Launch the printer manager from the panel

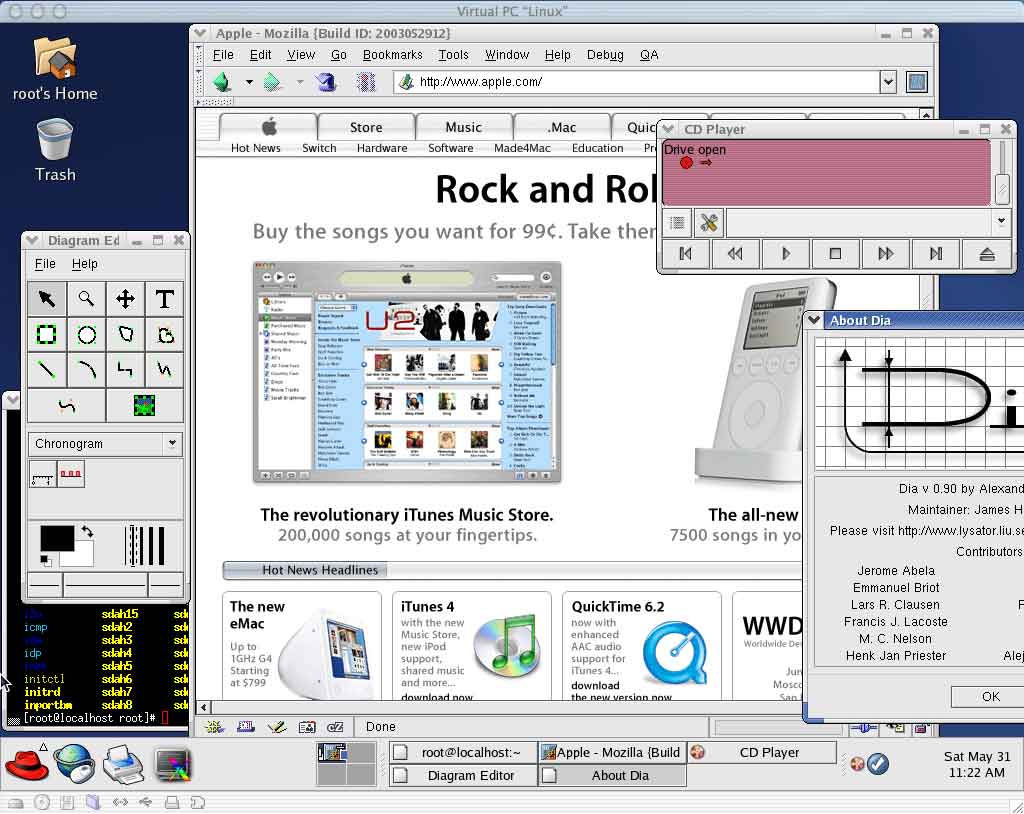tap(123, 765)
